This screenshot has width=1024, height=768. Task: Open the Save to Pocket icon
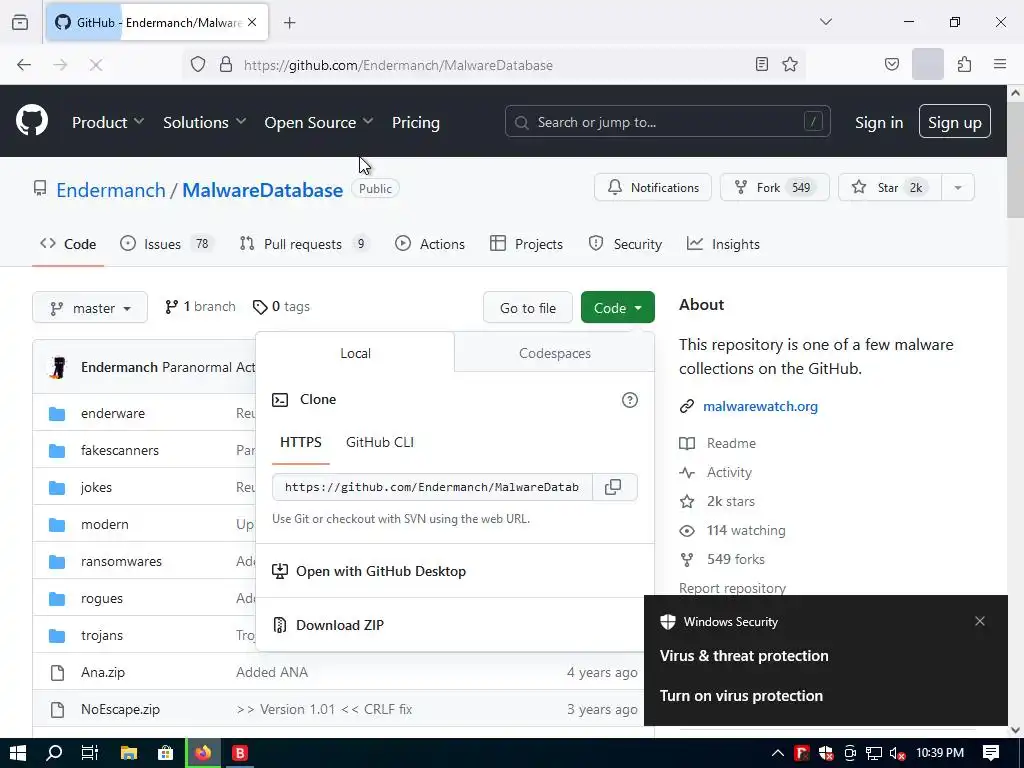(x=891, y=65)
